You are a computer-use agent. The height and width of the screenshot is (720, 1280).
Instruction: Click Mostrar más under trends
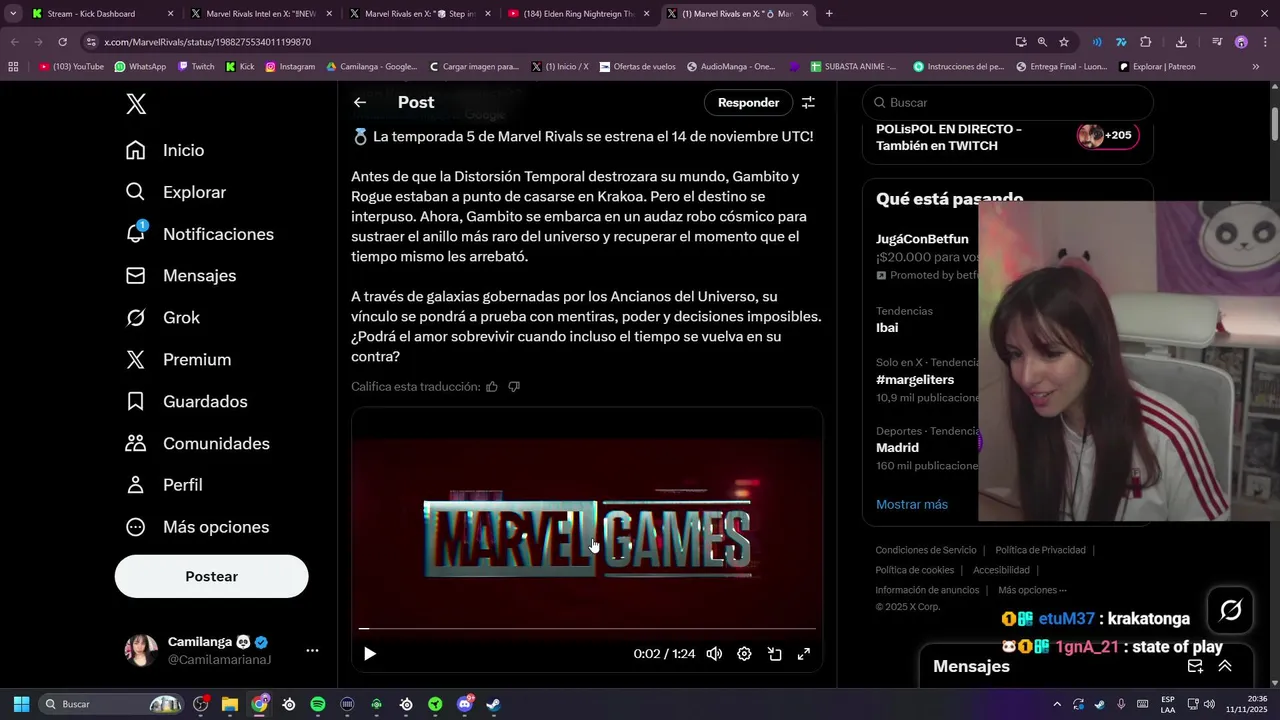912,504
